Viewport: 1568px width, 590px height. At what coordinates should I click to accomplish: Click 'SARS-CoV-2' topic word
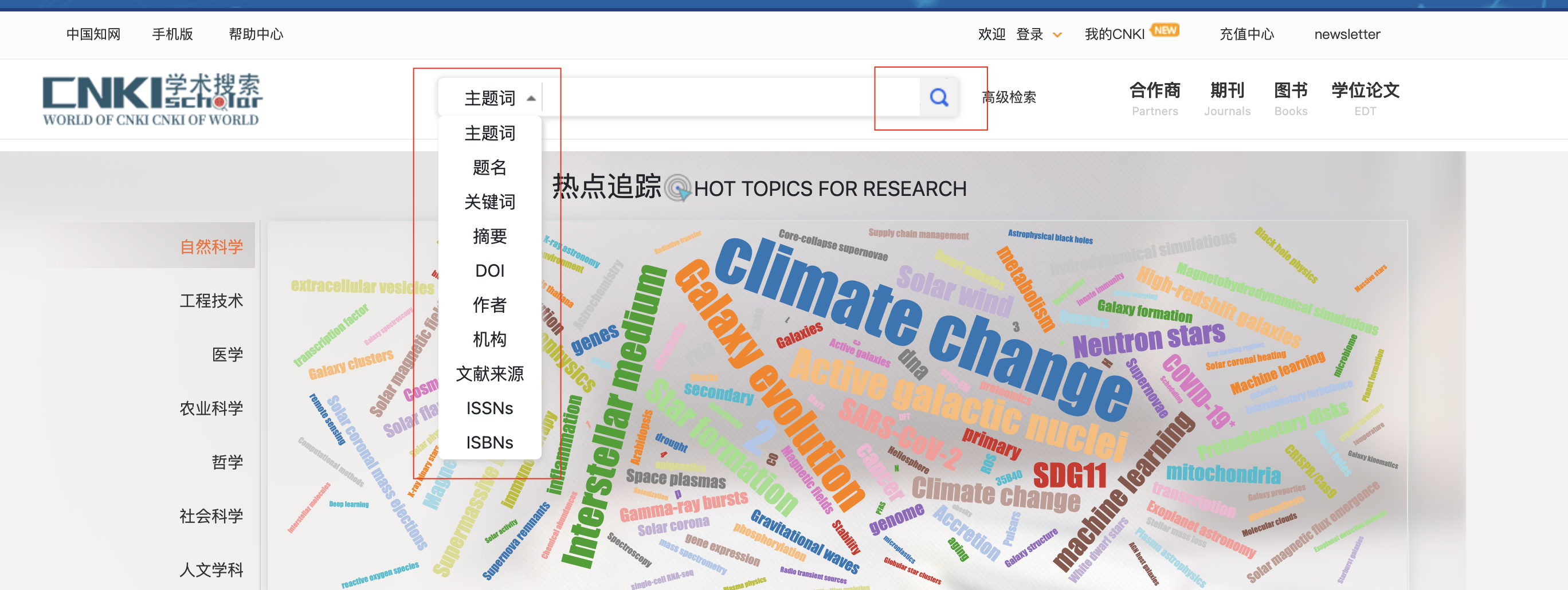901,433
